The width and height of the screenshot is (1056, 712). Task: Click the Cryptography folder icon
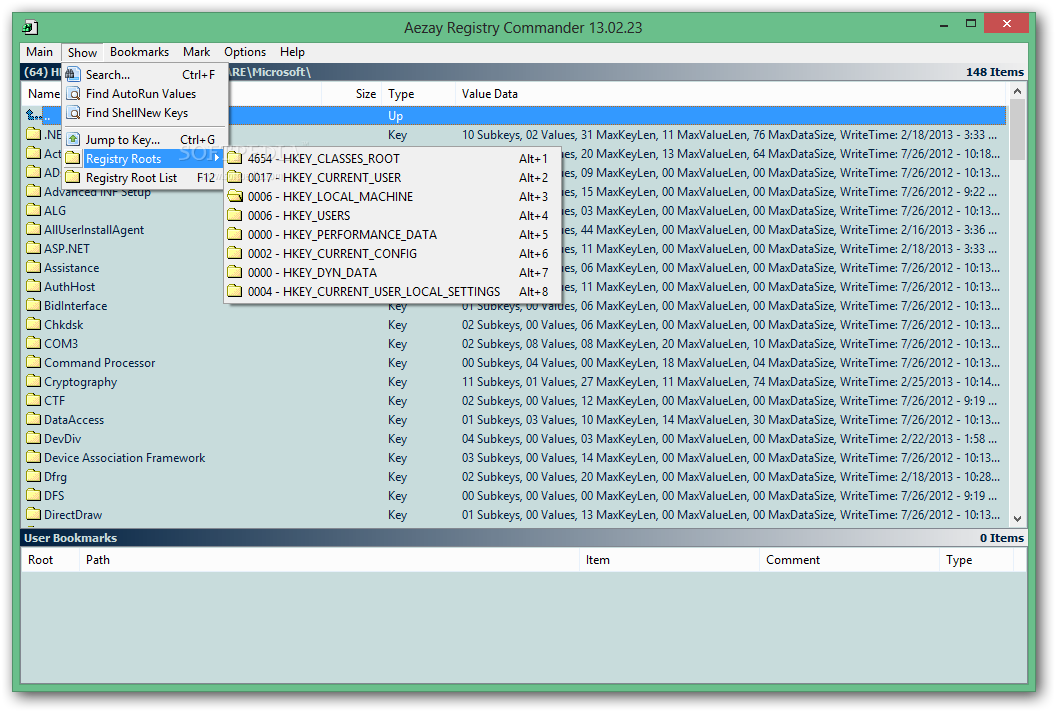[x=34, y=381]
